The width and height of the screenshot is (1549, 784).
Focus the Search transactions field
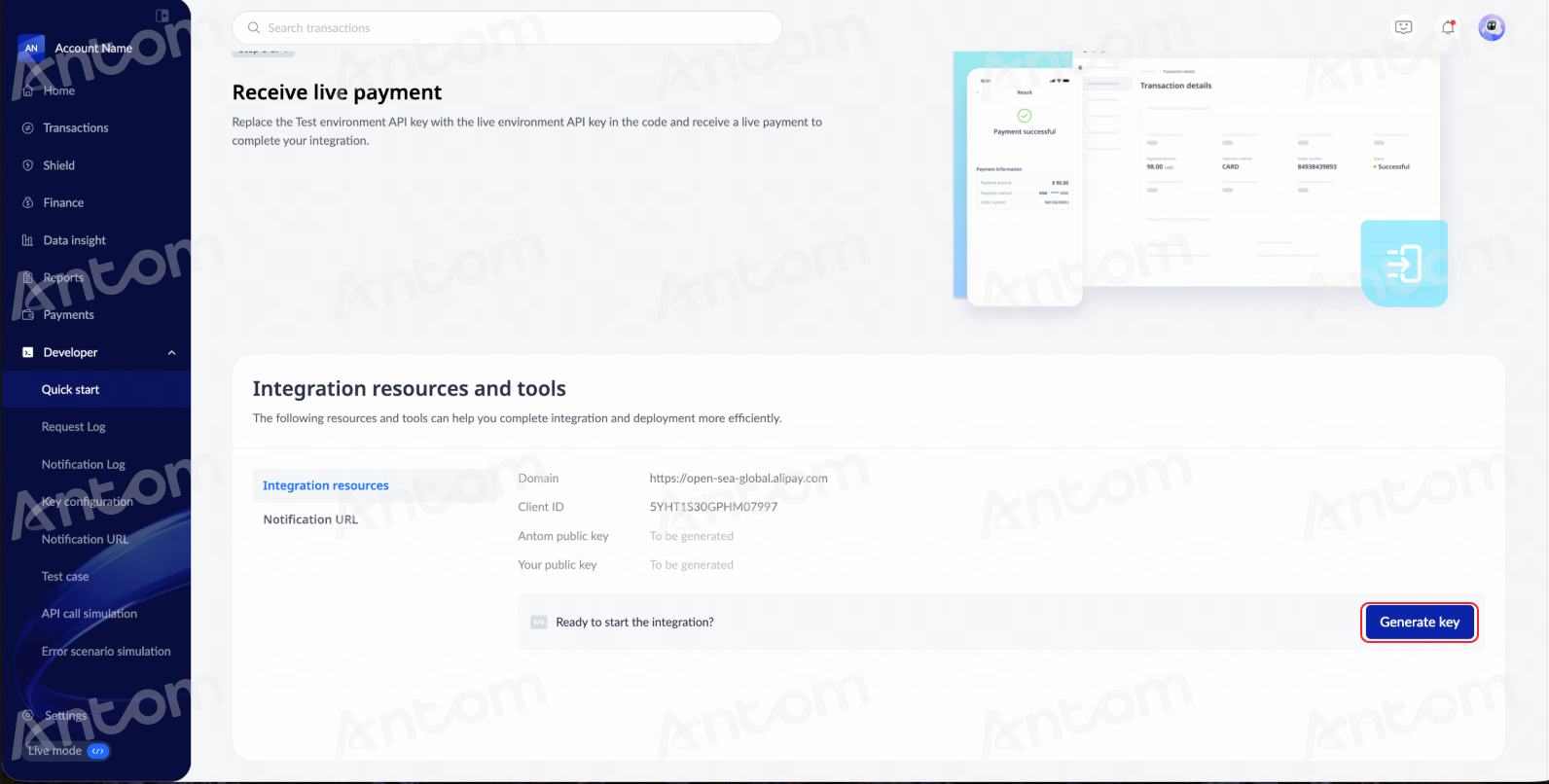(x=507, y=28)
